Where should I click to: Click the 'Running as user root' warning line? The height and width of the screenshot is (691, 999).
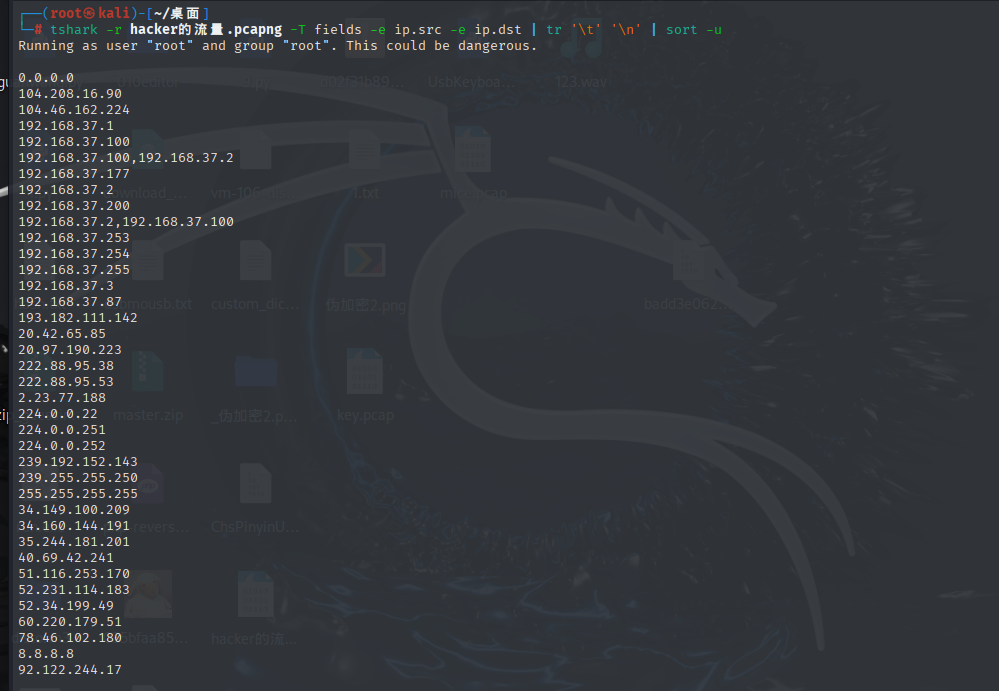tap(277, 45)
